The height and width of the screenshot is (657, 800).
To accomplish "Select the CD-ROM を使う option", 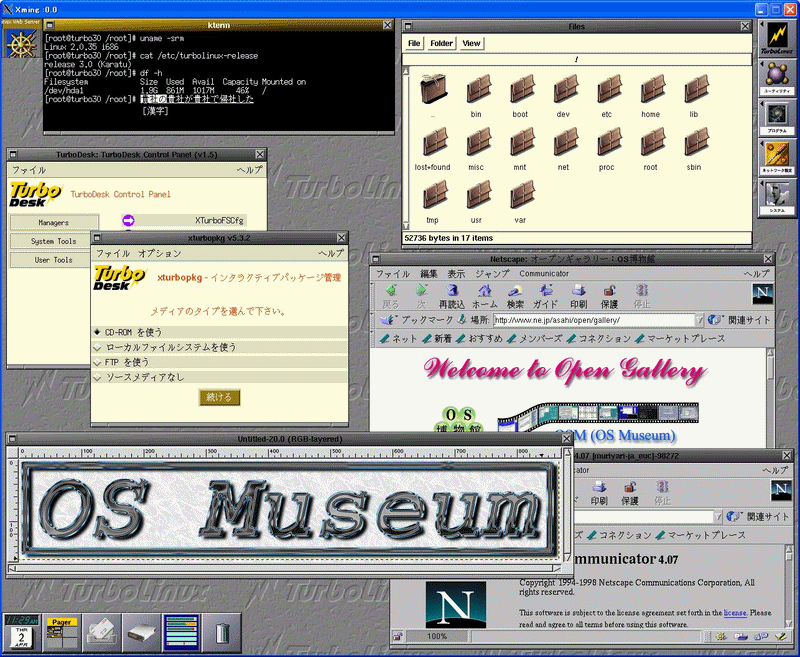I will coord(219,332).
